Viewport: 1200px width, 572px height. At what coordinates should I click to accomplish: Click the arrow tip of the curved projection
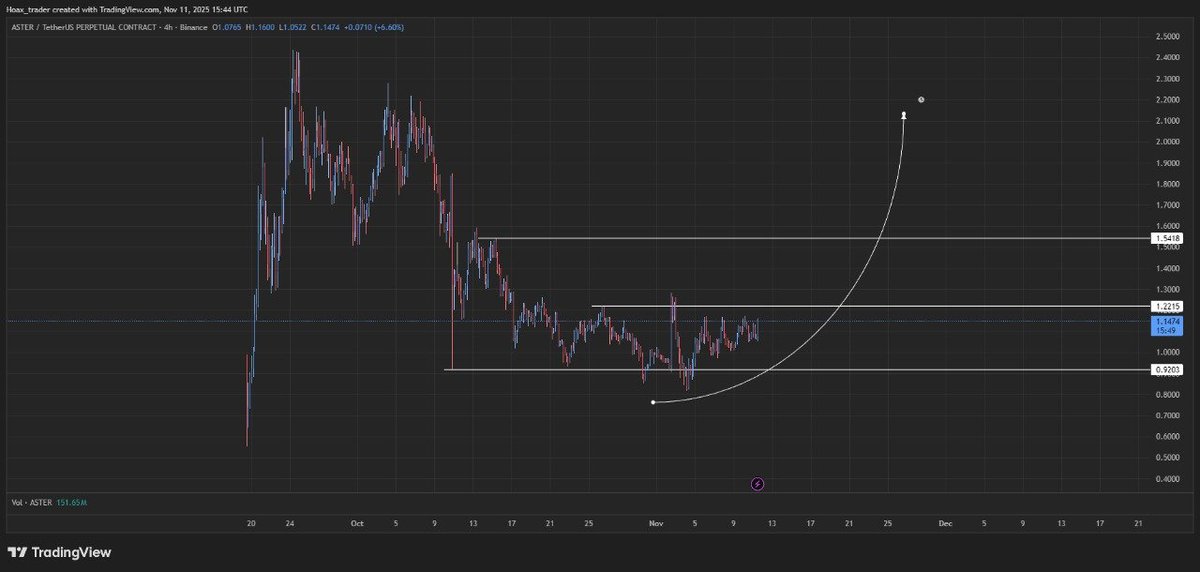(x=904, y=115)
